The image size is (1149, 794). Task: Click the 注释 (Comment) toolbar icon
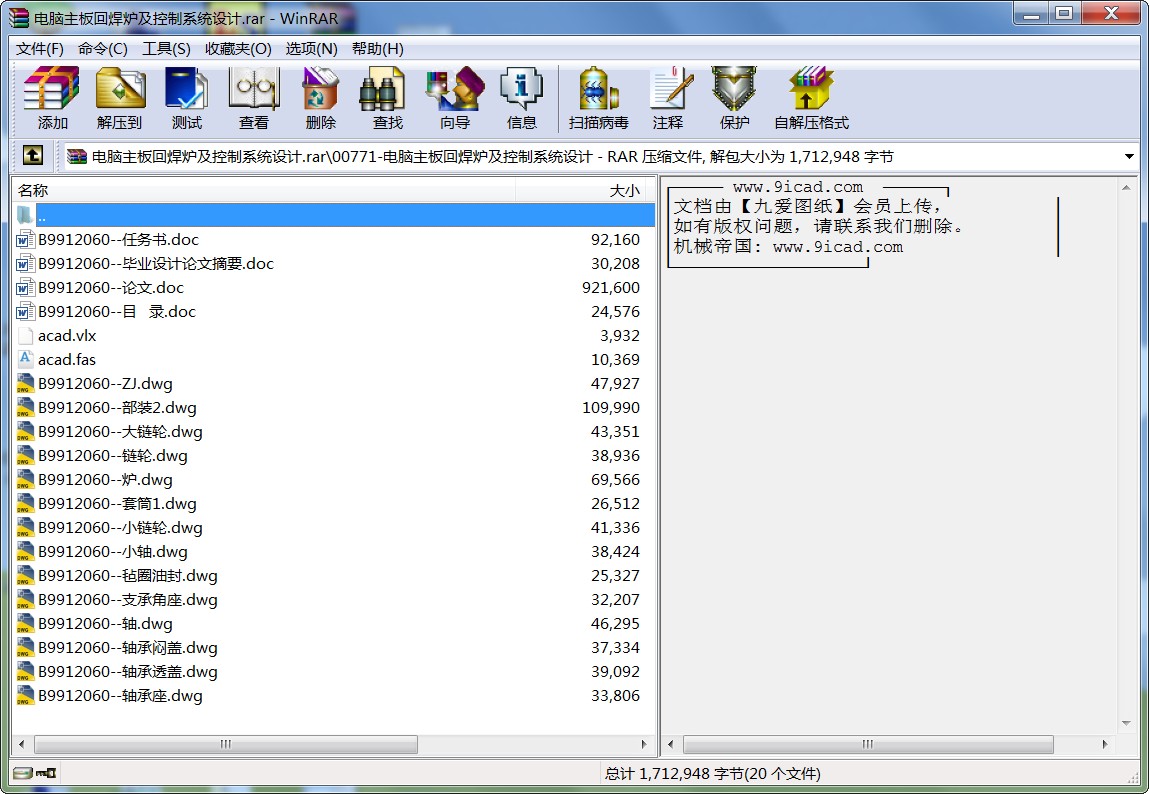coord(670,89)
